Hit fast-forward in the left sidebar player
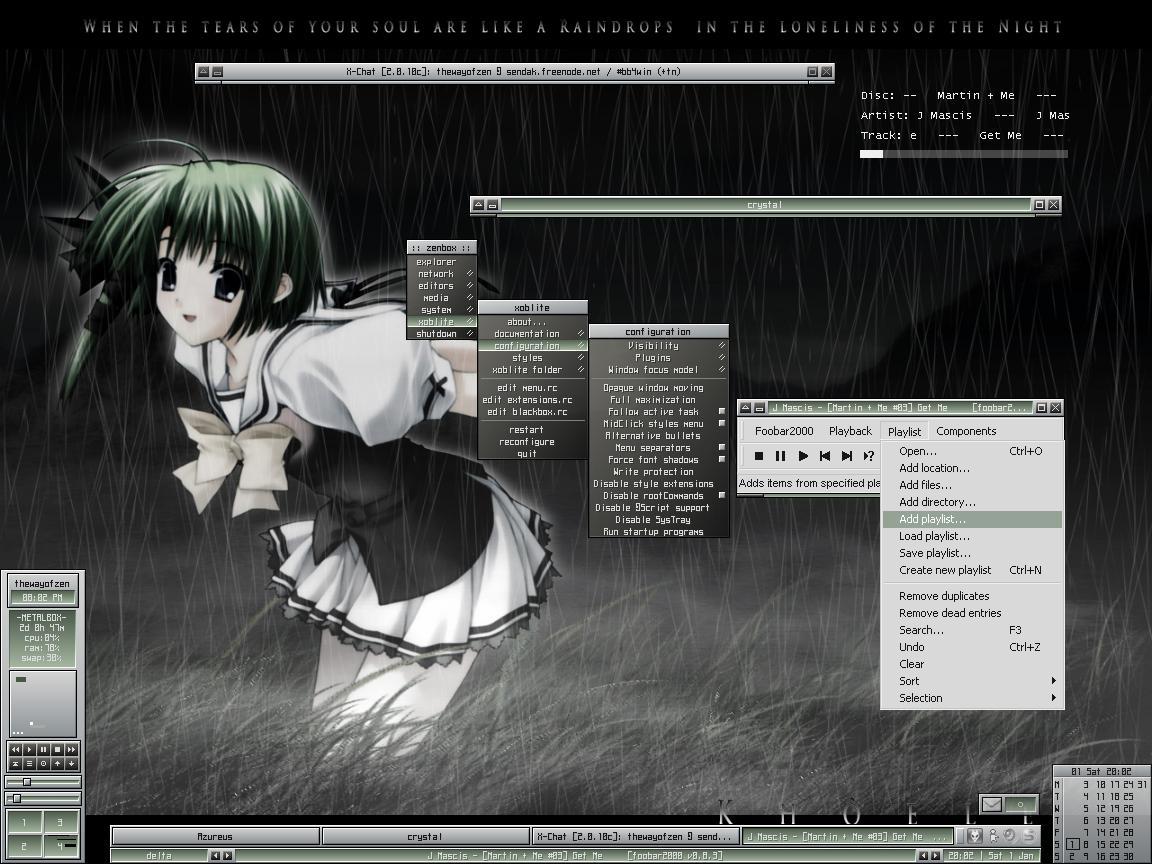1152x864 pixels. 71,749
